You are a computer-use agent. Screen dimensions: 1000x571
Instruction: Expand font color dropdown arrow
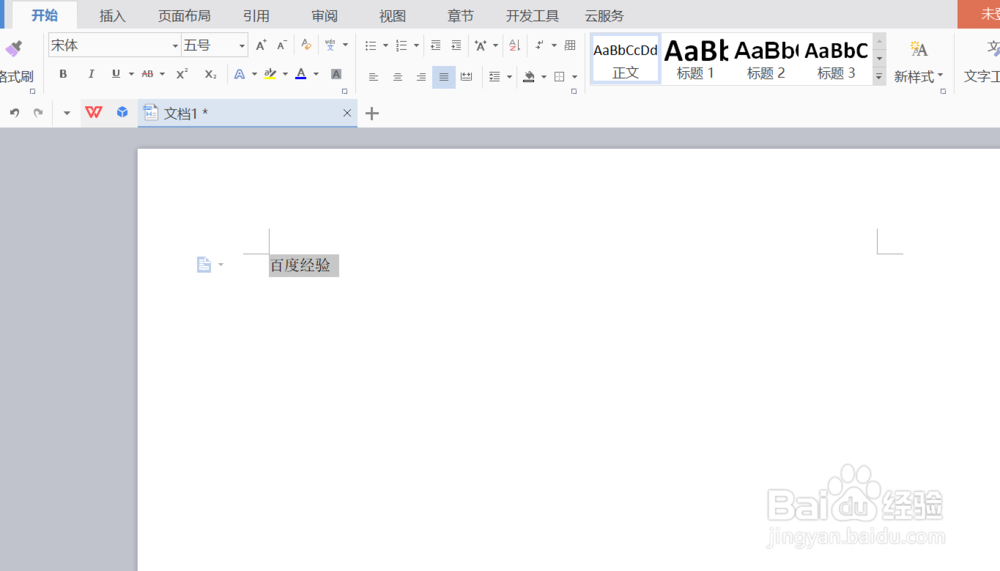pyautogui.click(x=316, y=74)
